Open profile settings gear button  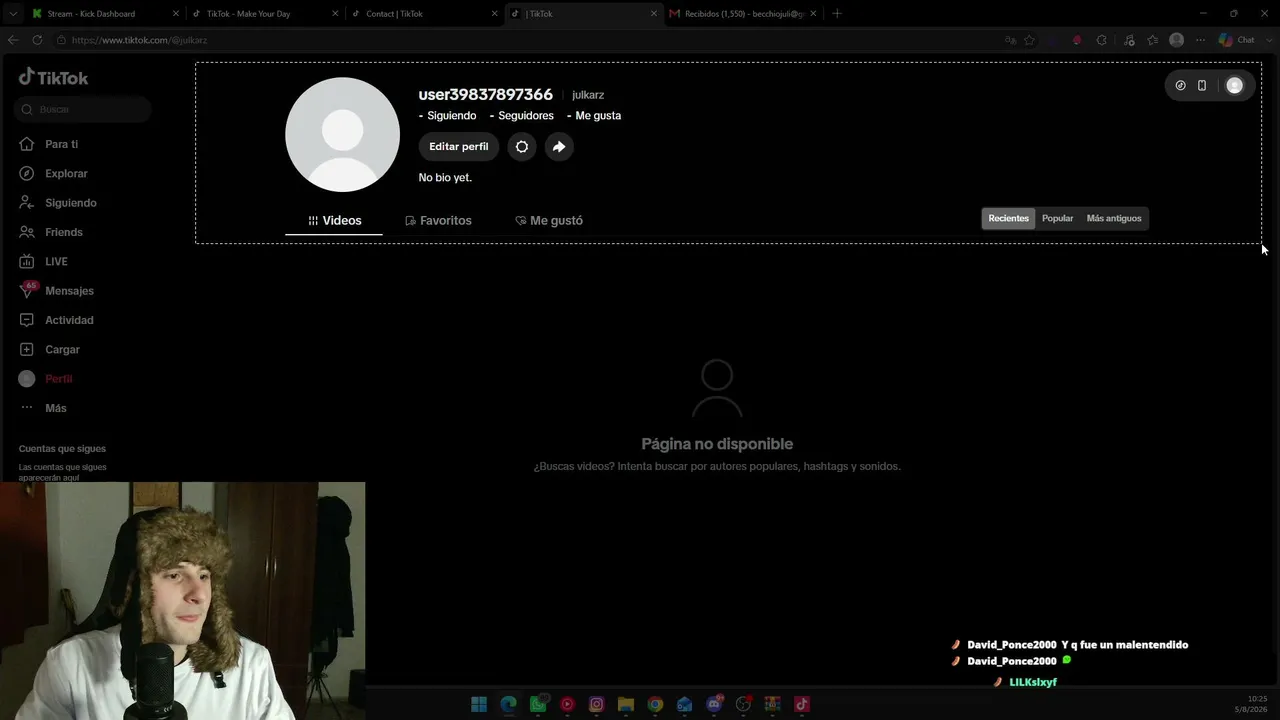[x=522, y=147]
